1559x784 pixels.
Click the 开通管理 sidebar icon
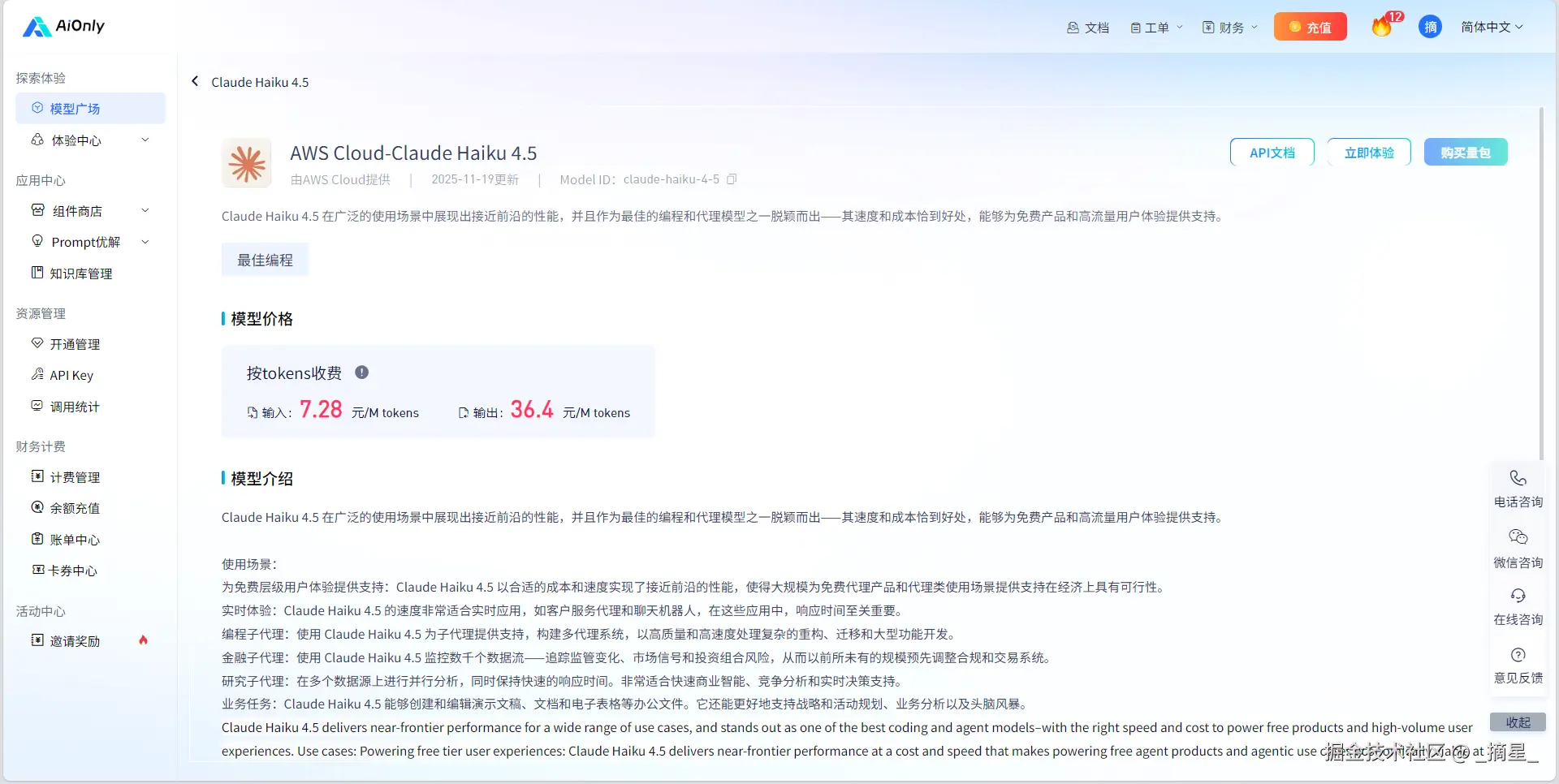click(x=37, y=343)
